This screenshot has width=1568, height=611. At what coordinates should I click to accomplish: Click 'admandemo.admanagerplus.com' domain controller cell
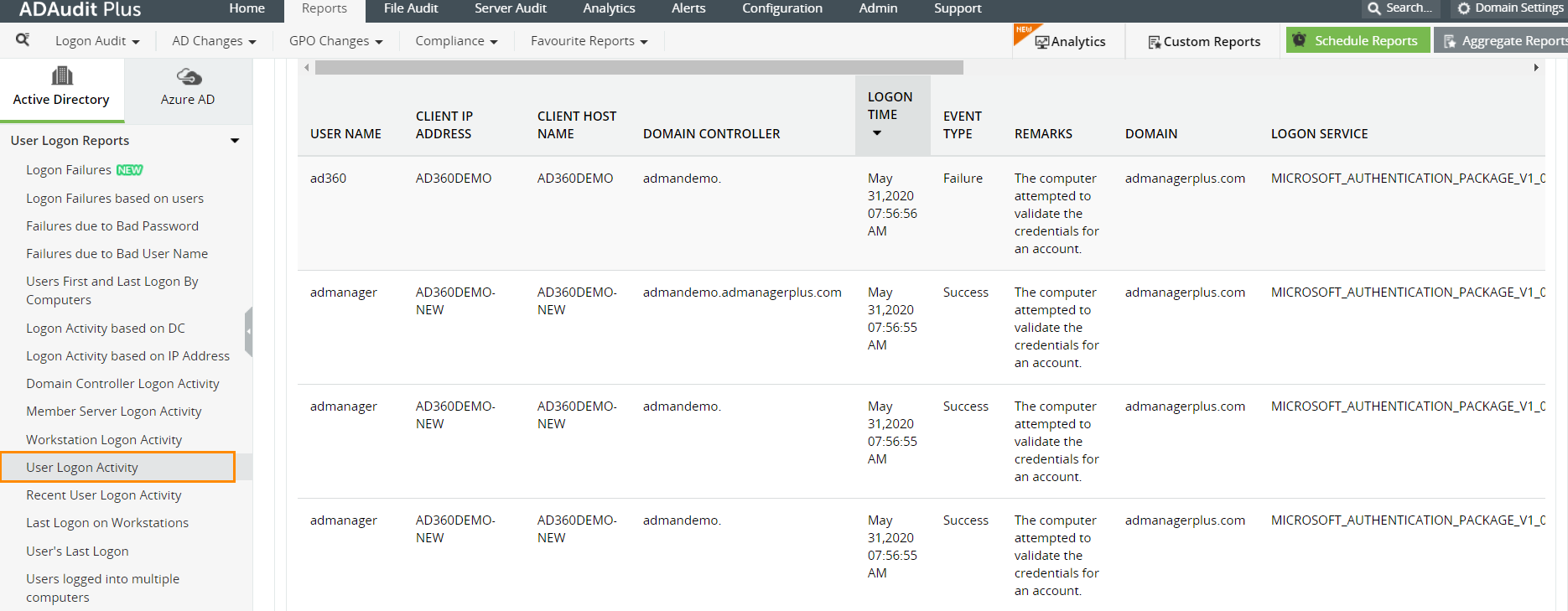[x=742, y=293]
